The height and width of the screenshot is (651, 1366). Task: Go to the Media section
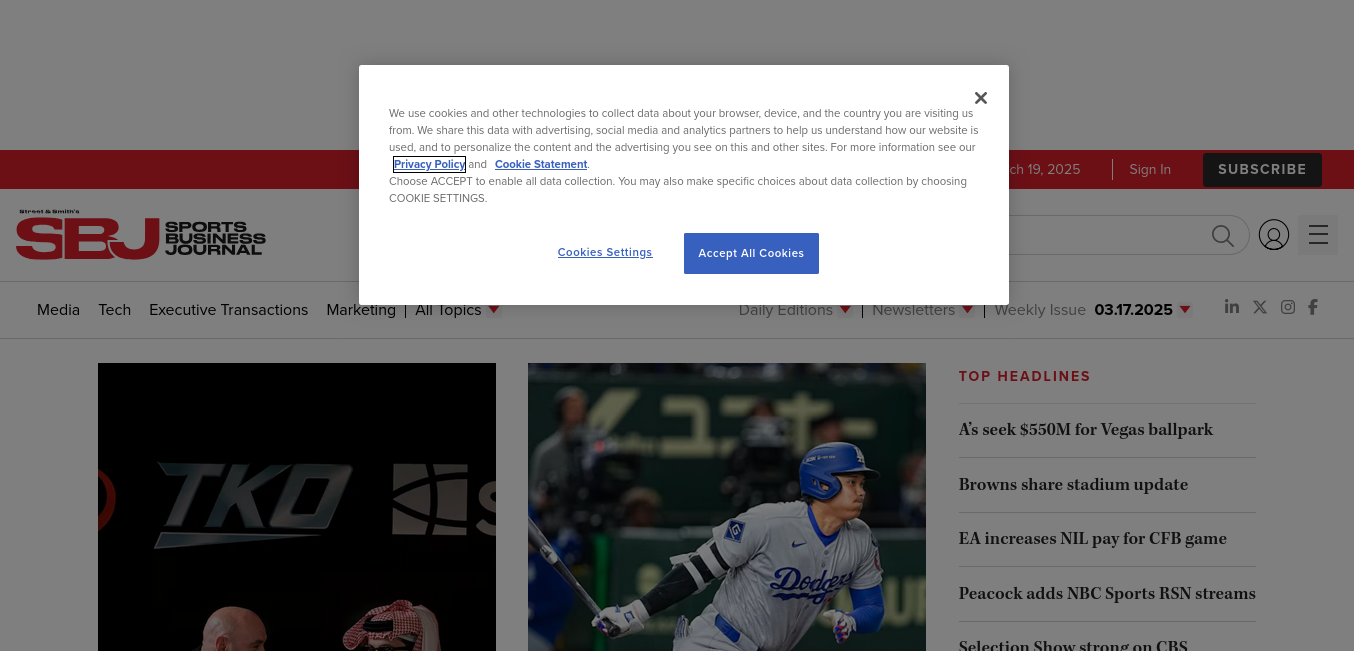[x=58, y=310]
